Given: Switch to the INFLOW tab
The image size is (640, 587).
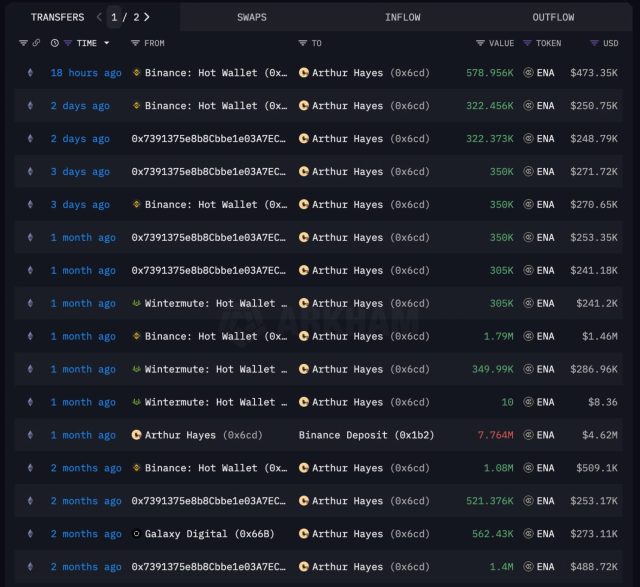Looking at the screenshot, I should point(402,17).
